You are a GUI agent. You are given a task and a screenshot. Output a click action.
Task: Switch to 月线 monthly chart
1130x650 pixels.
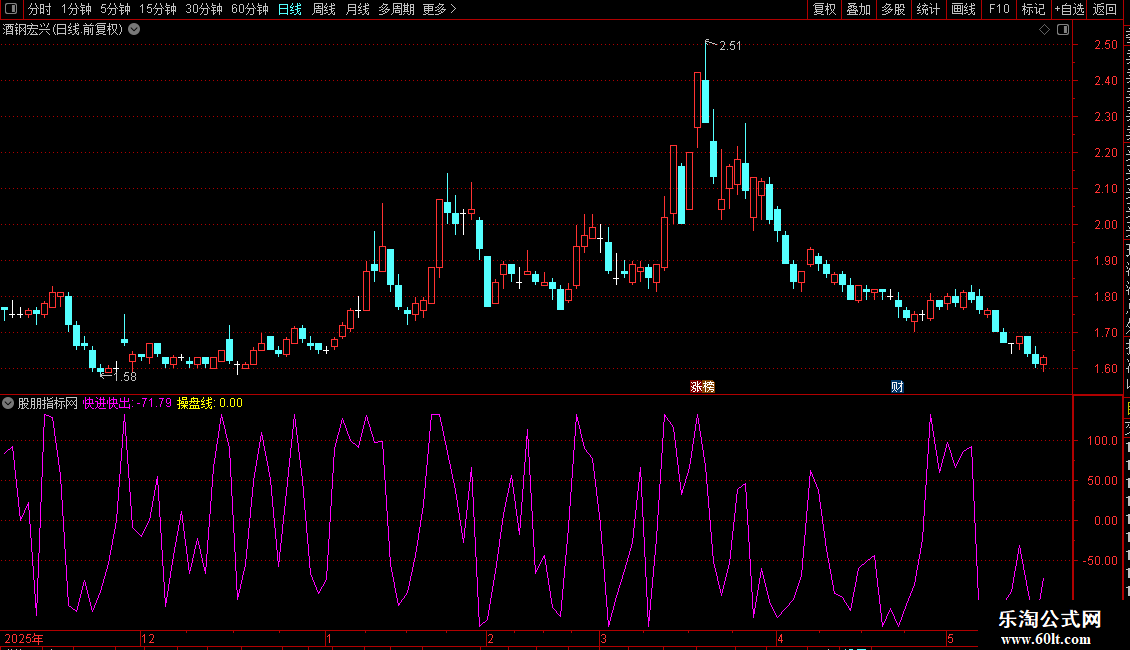pyautogui.click(x=357, y=9)
